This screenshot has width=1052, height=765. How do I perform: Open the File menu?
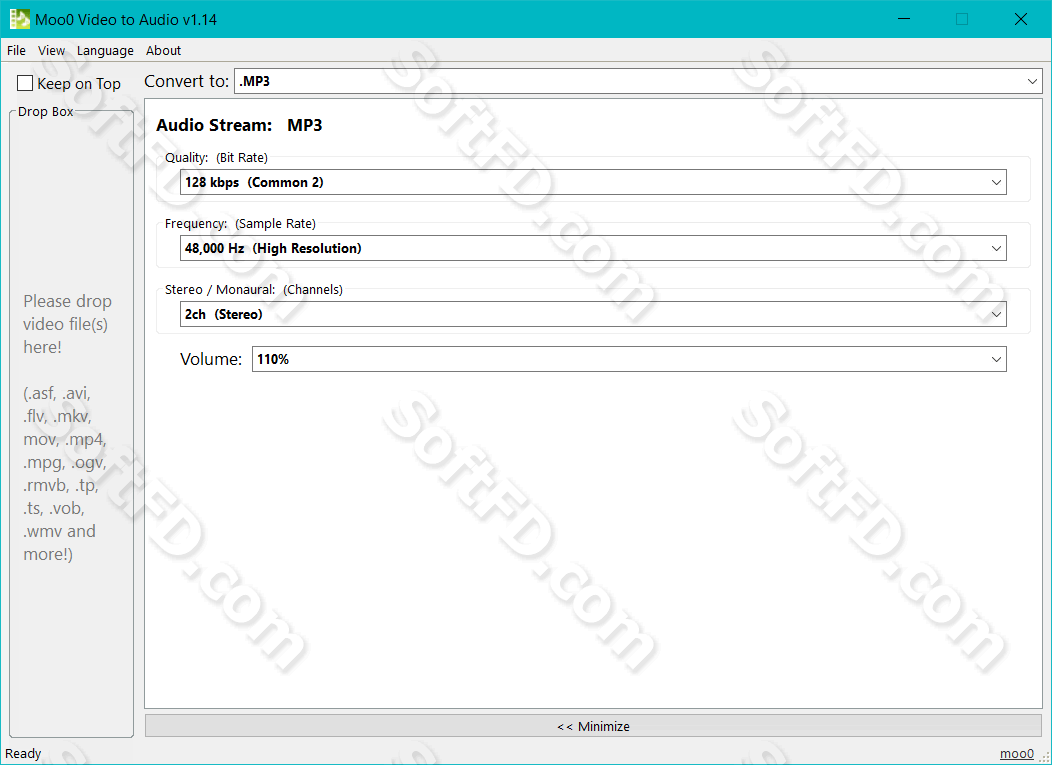(x=16, y=50)
